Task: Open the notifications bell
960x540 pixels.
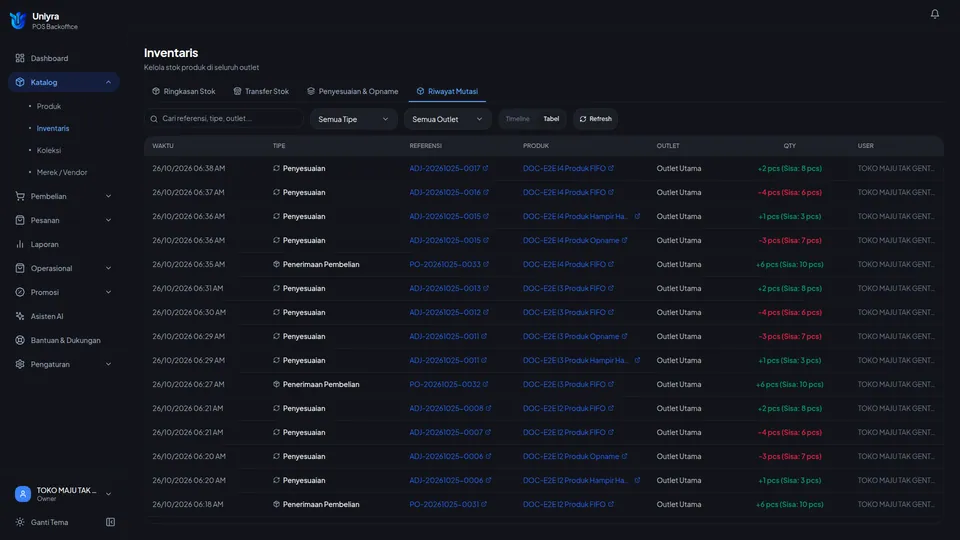Action: tap(934, 13)
